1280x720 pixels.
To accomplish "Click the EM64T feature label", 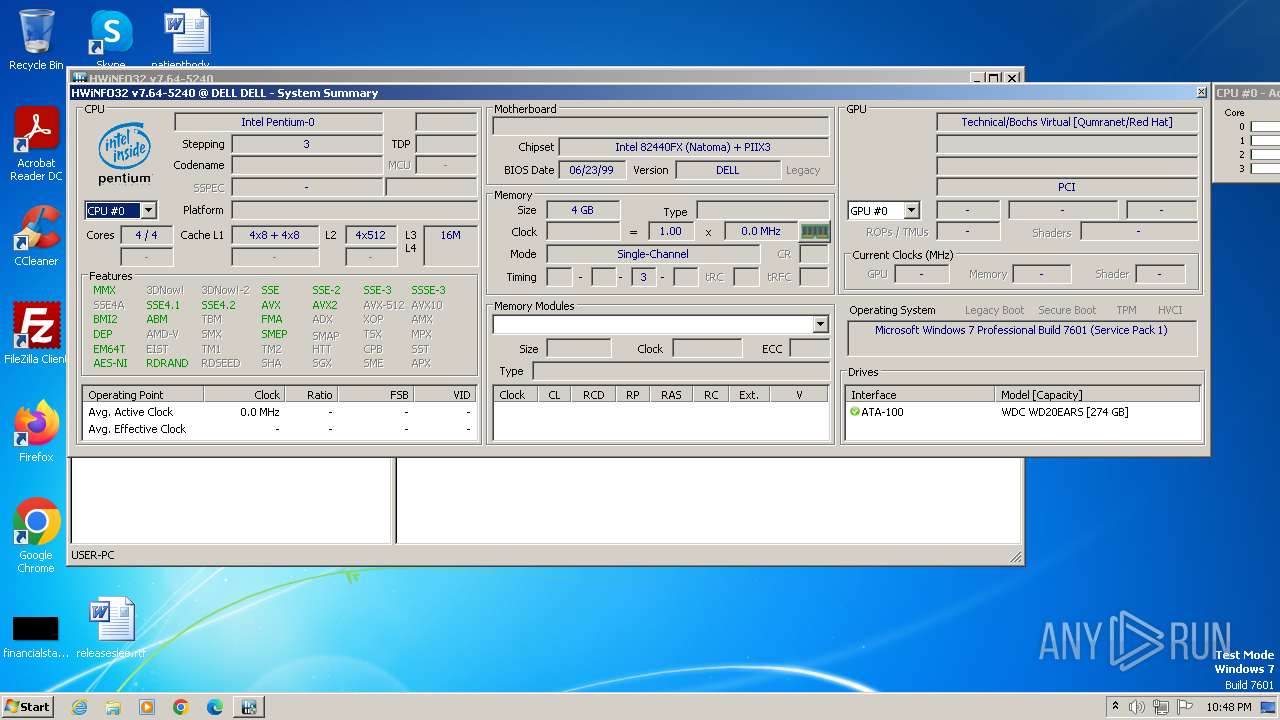I will [x=109, y=349].
